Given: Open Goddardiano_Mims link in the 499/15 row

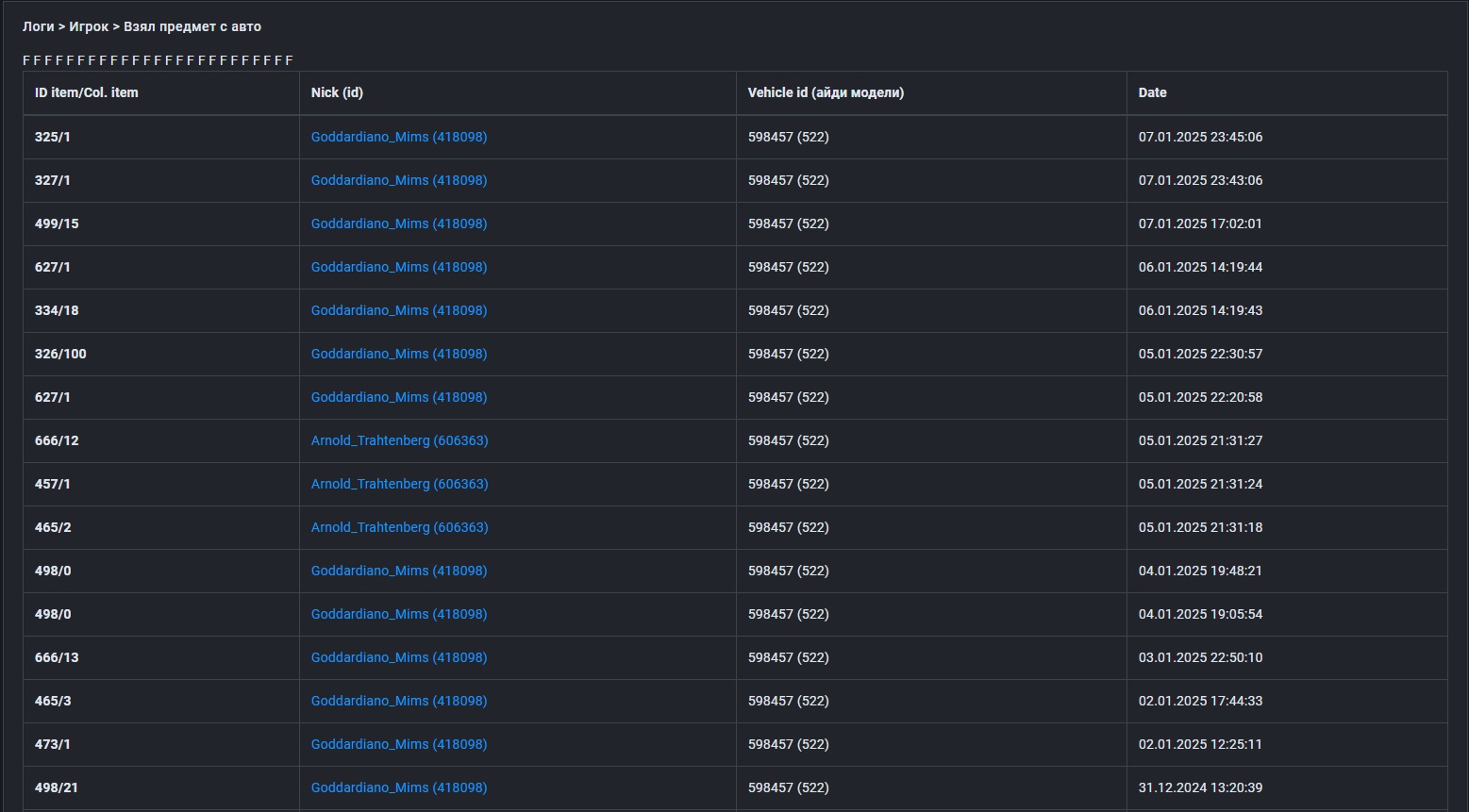Looking at the screenshot, I should tap(399, 224).
